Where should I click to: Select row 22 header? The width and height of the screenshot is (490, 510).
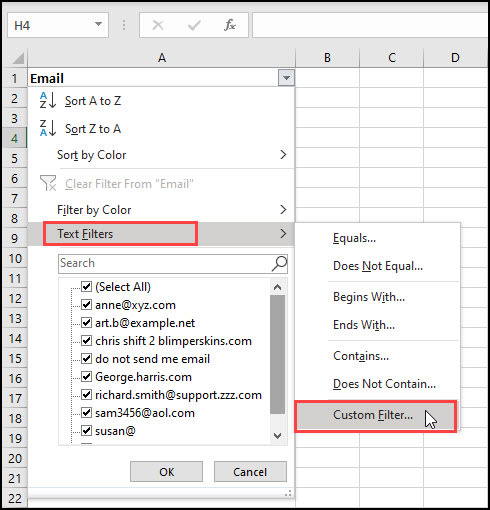(14, 498)
